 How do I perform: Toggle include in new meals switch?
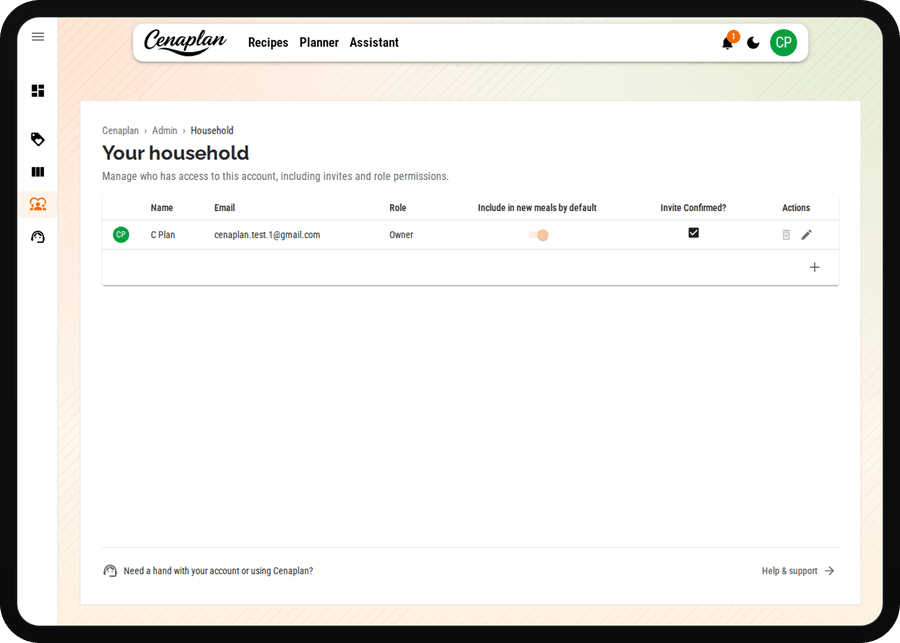coord(538,235)
